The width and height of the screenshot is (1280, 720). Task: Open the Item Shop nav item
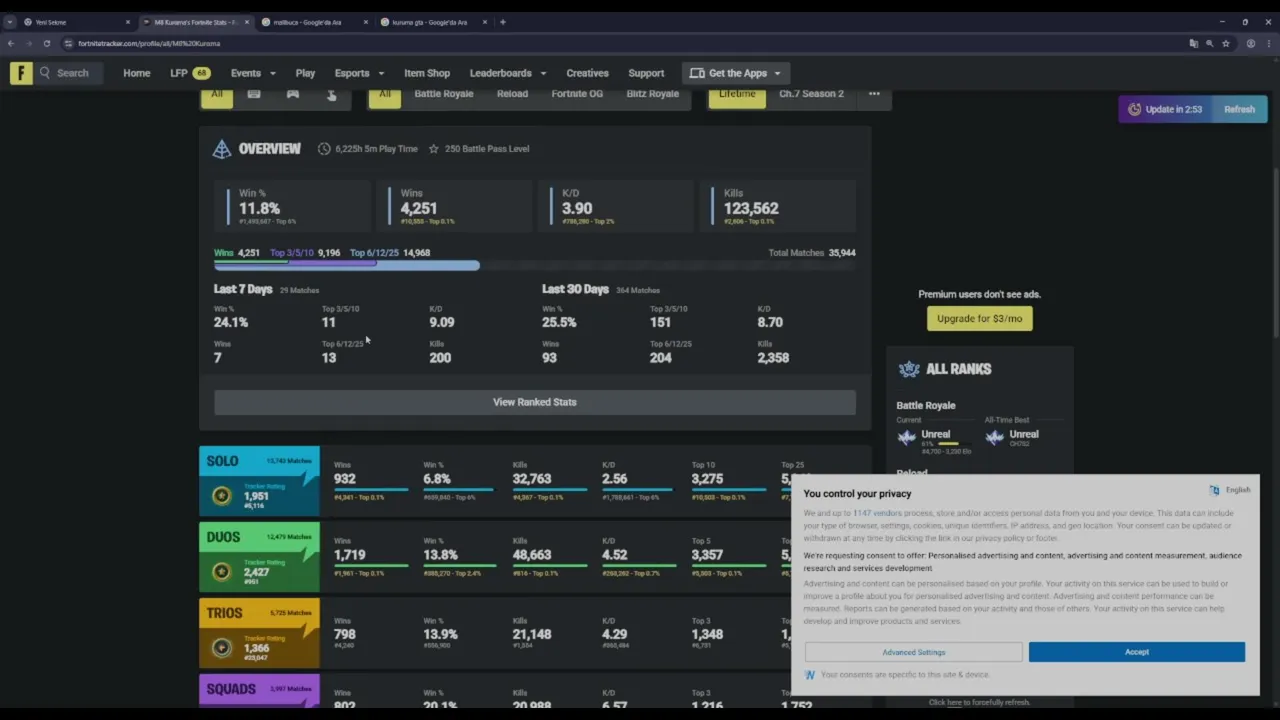pyautogui.click(x=427, y=73)
